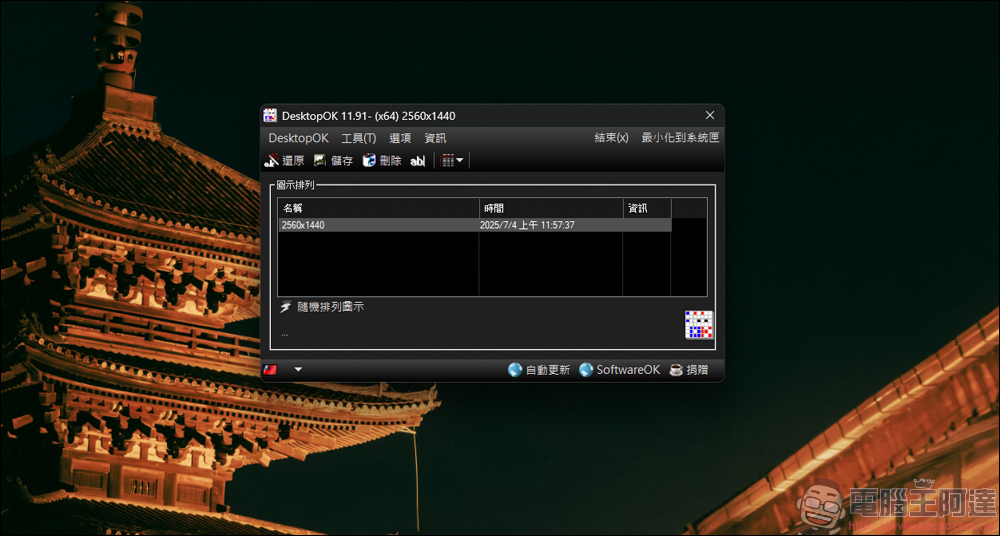Click 隨機排列圖示 to shuffle icons
Viewport: 1000px width, 536px height.
tap(331, 308)
